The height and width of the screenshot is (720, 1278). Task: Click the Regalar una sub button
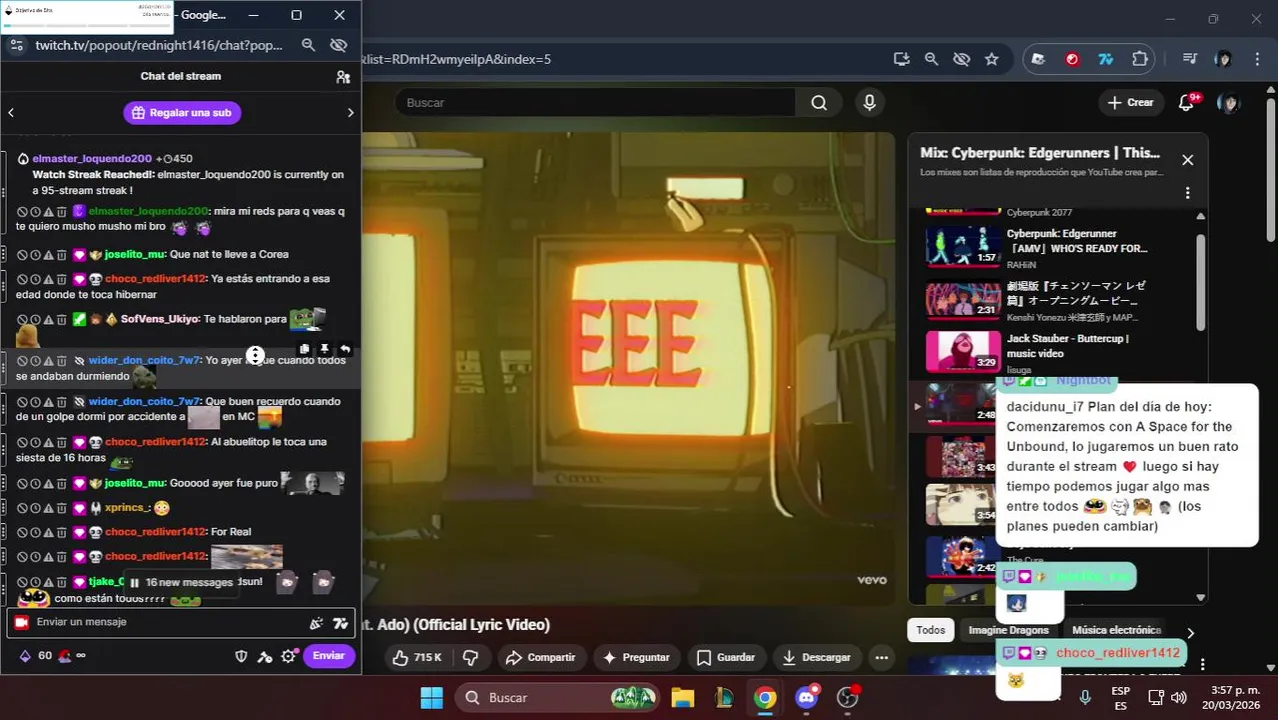click(x=181, y=113)
